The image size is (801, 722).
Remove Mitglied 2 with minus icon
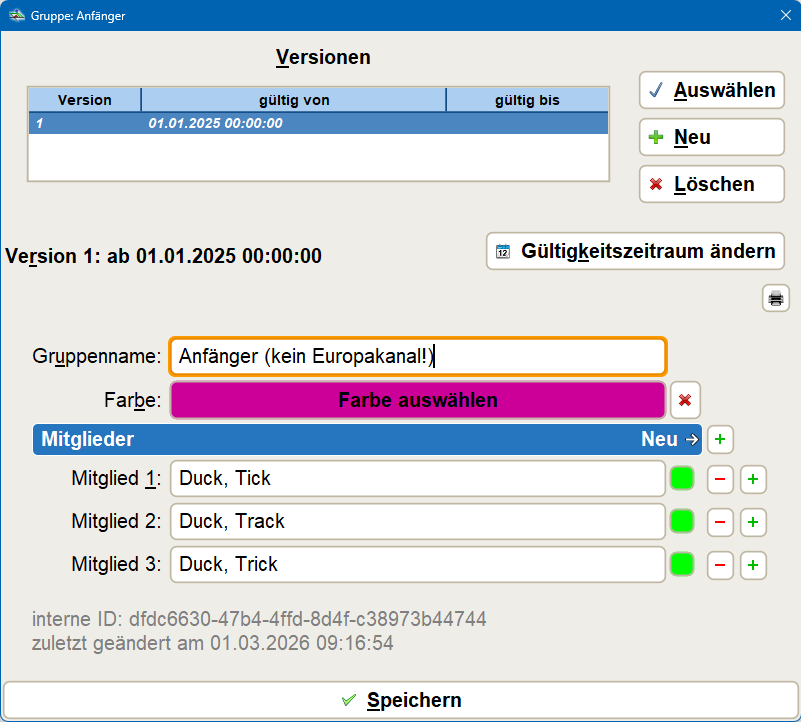click(720, 522)
